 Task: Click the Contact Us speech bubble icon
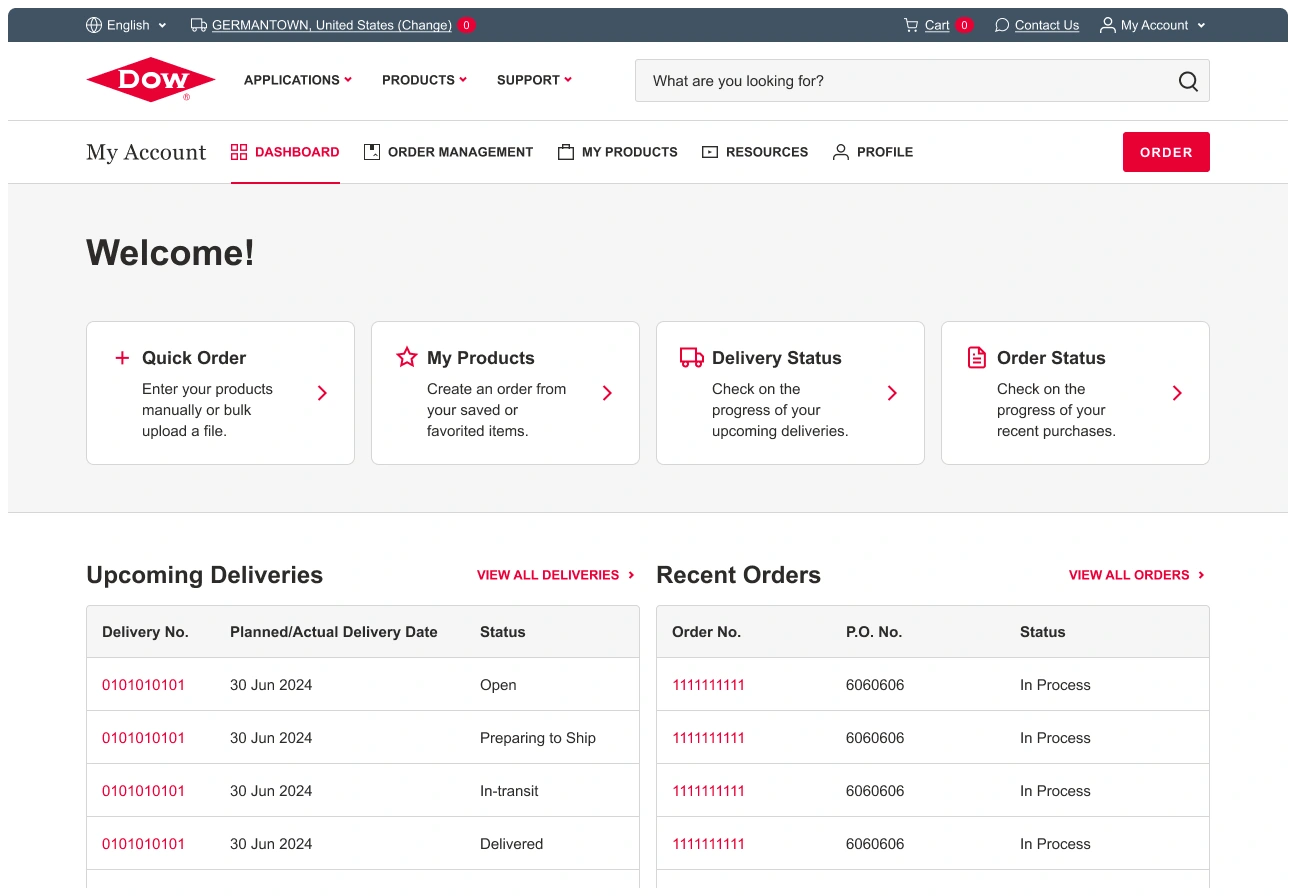1001,25
